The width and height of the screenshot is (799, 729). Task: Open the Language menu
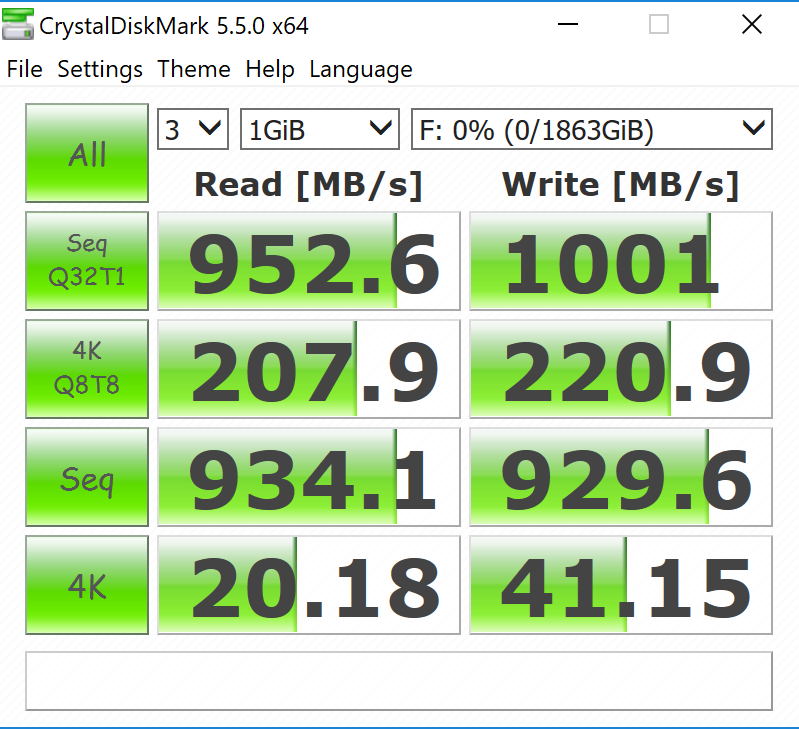pyautogui.click(x=361, y=69)
